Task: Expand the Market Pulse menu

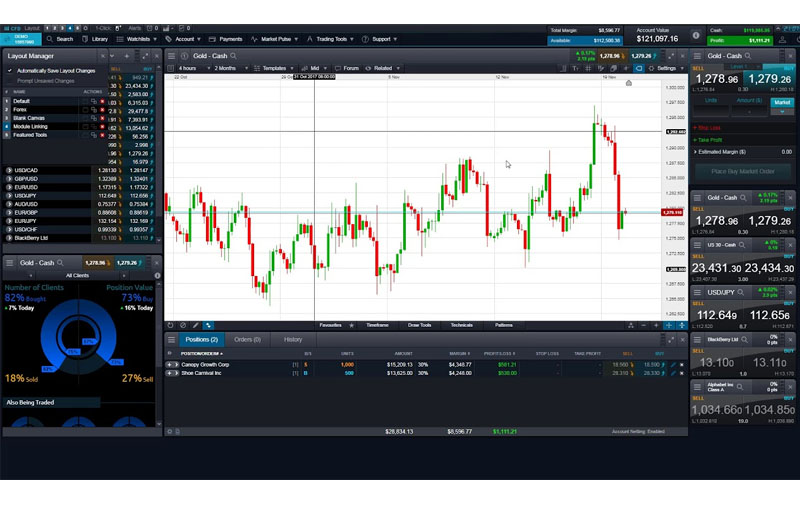Action: point(274,39)
